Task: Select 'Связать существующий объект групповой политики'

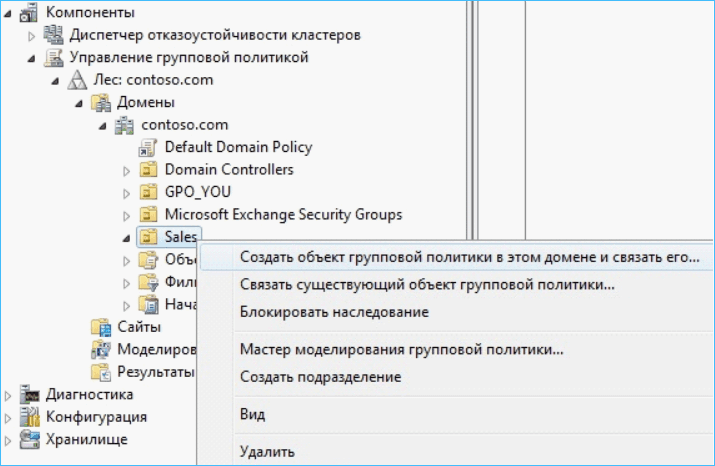Action: tap(427, 285)
